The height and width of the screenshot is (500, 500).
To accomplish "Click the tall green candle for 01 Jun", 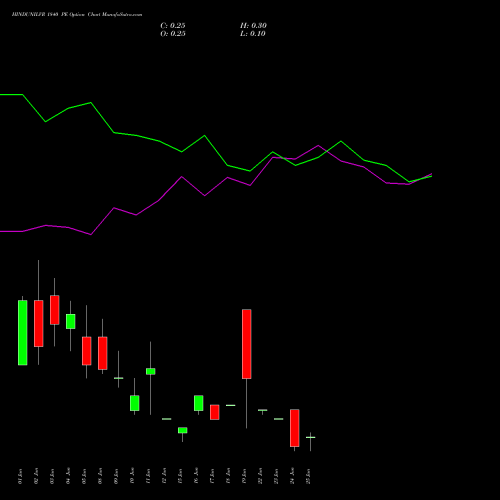I will [23, 333].
